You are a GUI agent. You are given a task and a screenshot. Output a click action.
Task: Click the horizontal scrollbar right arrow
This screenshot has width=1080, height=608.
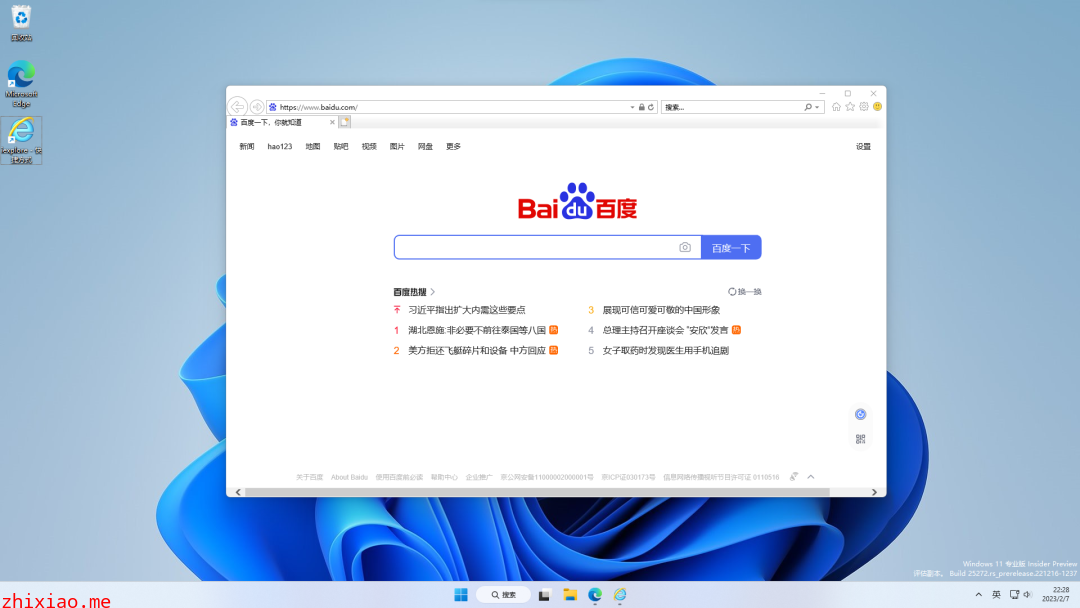coord(875,492)
